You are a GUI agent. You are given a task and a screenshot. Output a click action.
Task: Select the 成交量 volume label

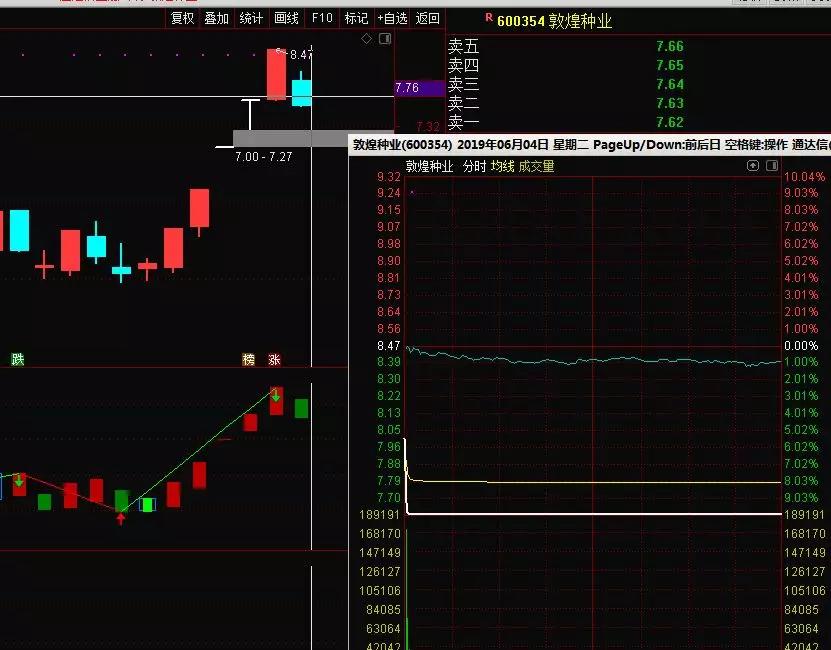coord(536,166)
